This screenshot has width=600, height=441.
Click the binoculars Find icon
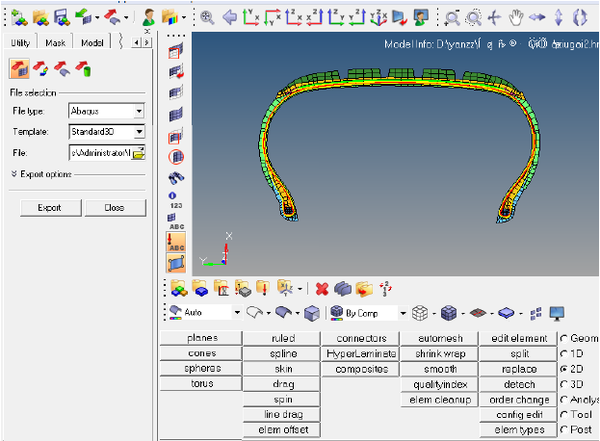click(x=176, y=177)
